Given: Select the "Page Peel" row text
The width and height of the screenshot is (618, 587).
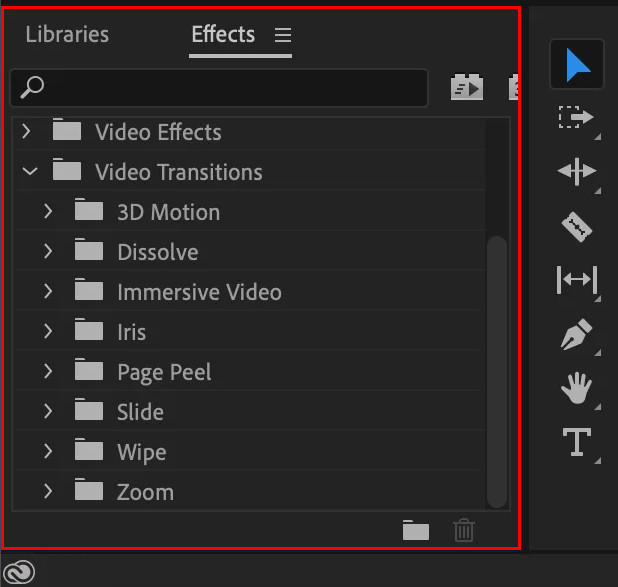Looking at the screenshot, I should click(x=164, y=373).
